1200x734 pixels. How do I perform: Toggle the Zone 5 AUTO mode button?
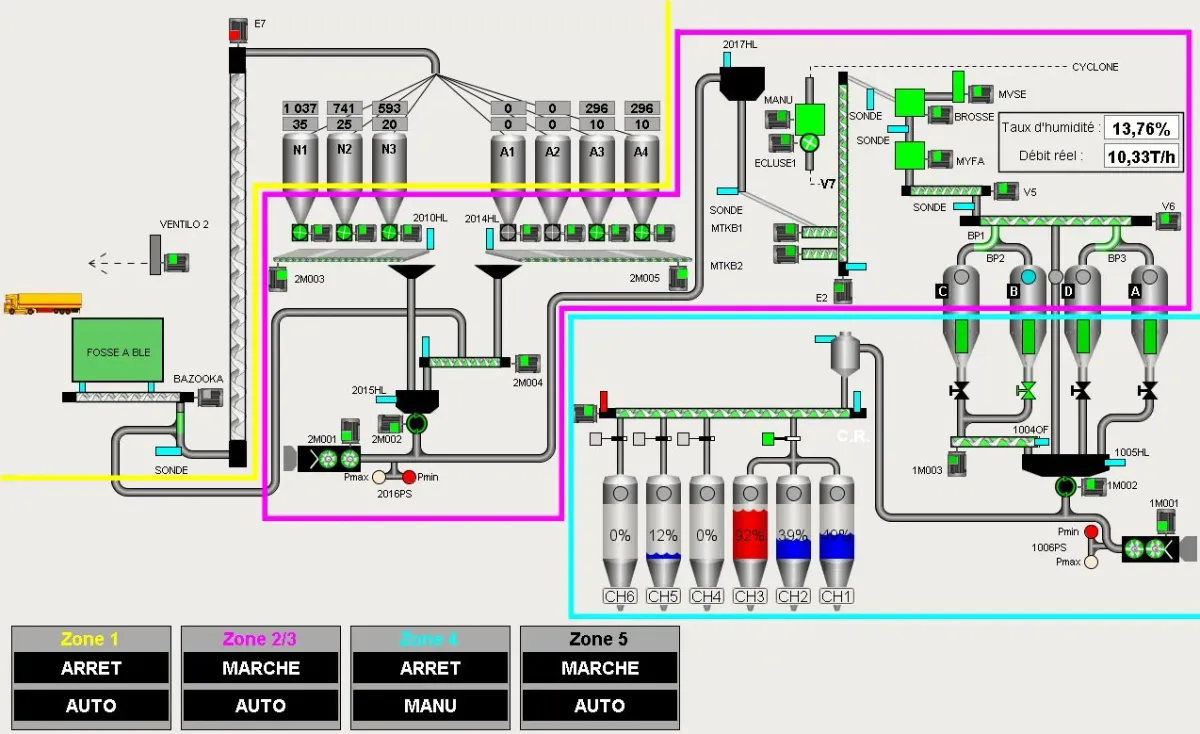[600, 706]
